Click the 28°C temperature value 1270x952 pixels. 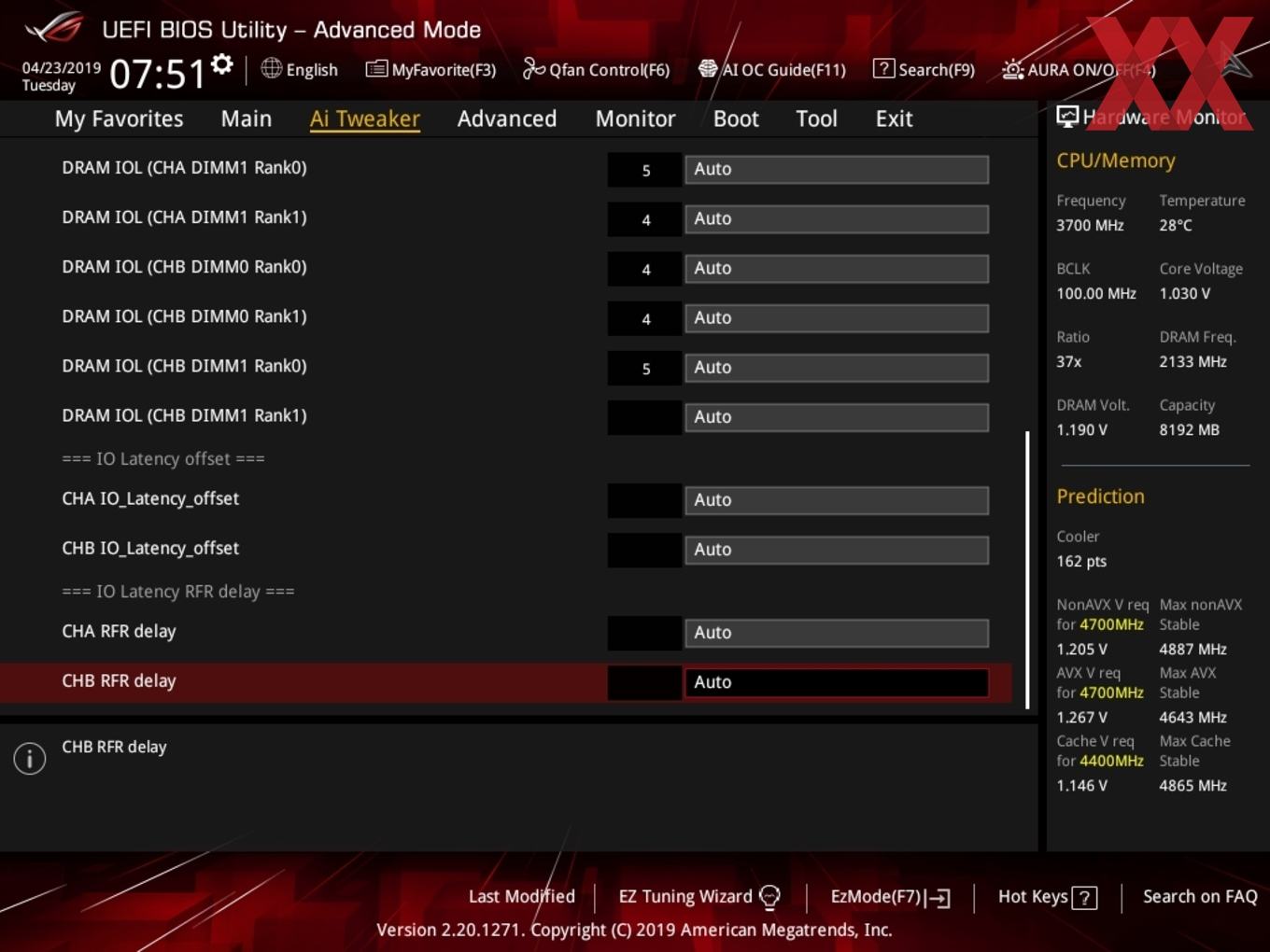point(1176,225)
